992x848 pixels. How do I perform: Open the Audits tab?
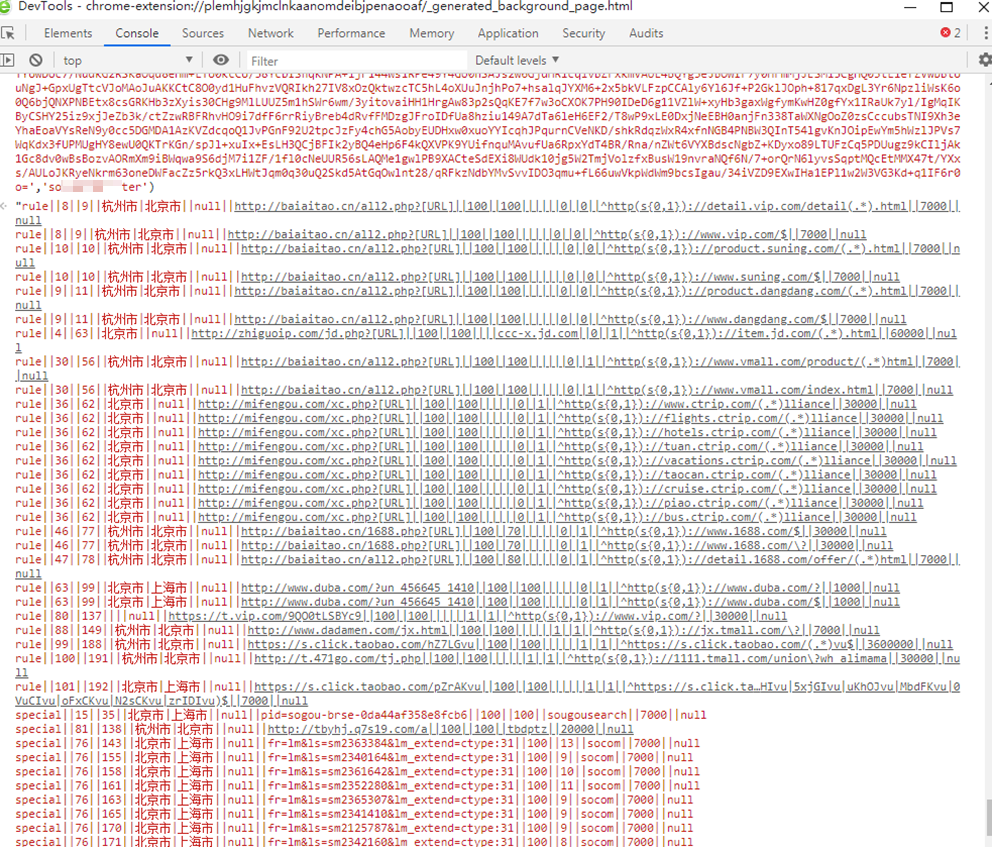coord(646,33)
